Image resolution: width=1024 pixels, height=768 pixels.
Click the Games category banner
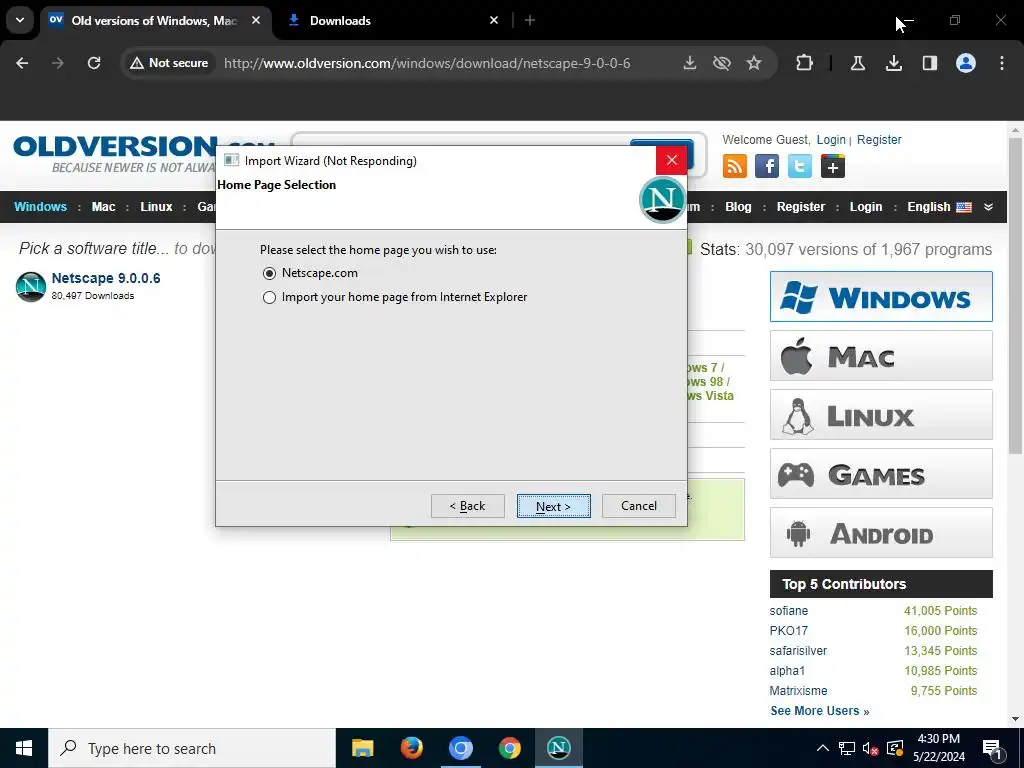click(881, 473)
